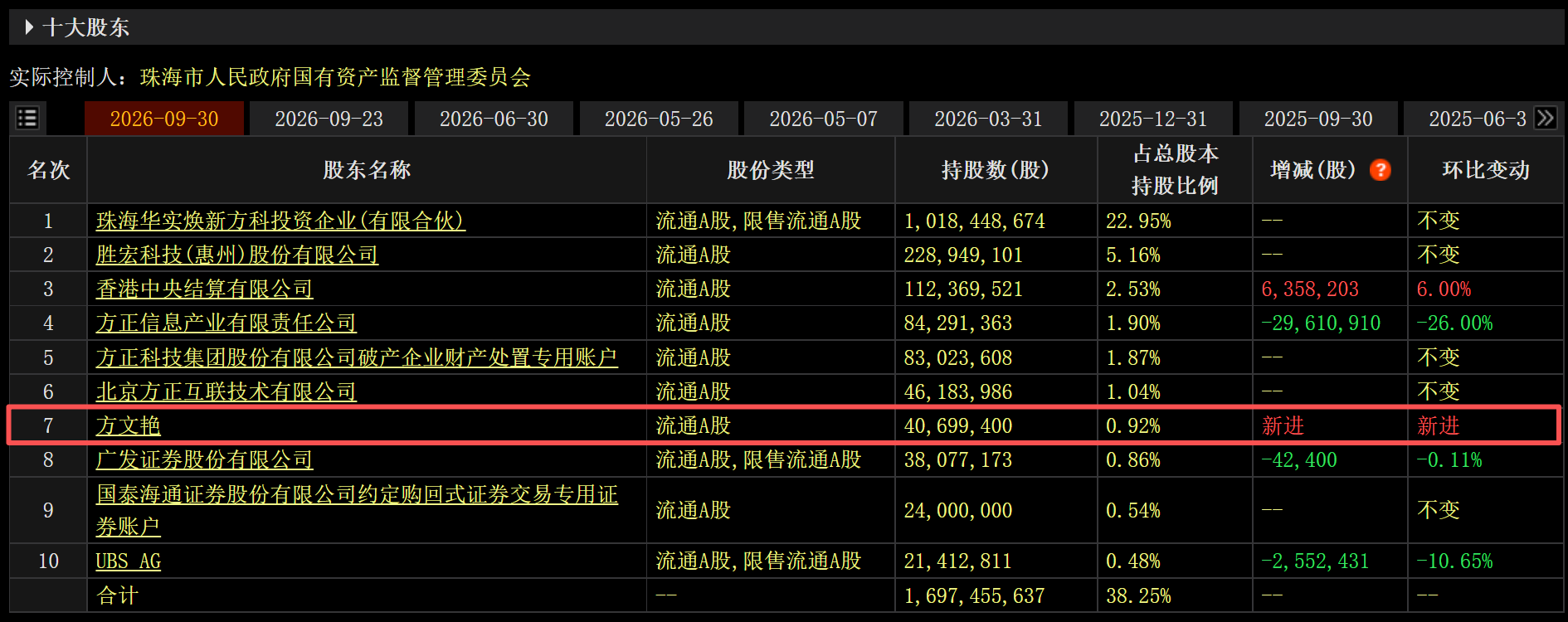Open the 2026-06-30 report tab
The width and height of the screenshot is (1568, 622).
(x=494, y=119)
